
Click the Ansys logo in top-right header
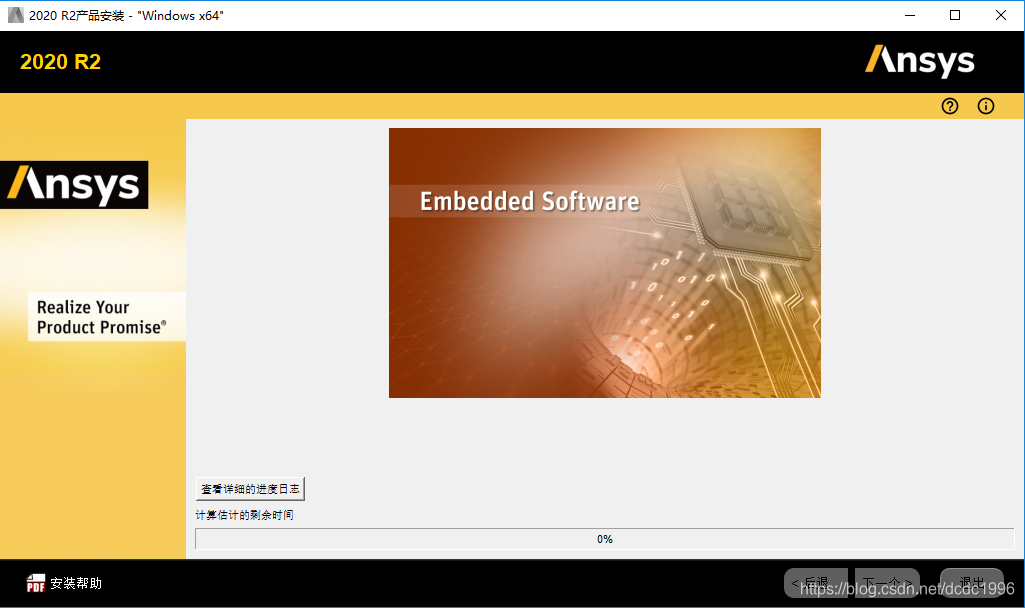click(919, 61)
